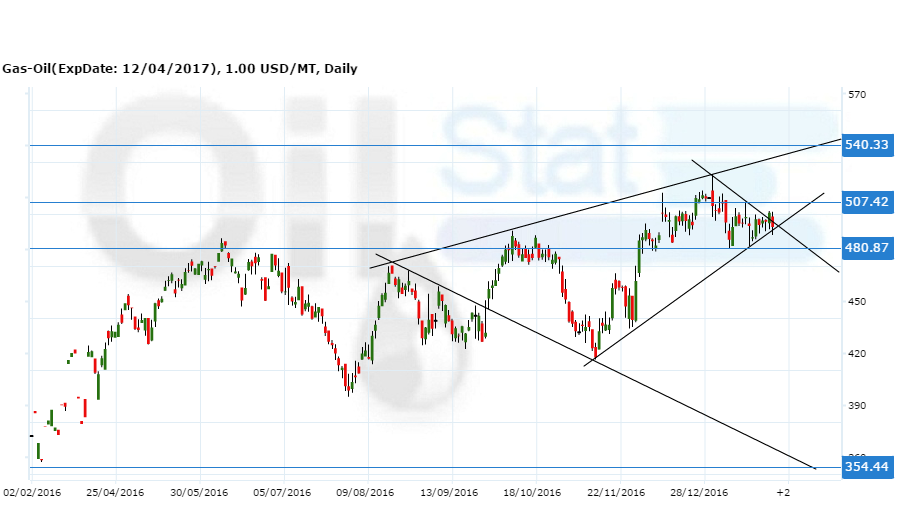Viewport: 909px width, 509px height.
Task: Select the 02/02/2016 date on time axis
Action: pyautogui.click(x=32, y=492)
